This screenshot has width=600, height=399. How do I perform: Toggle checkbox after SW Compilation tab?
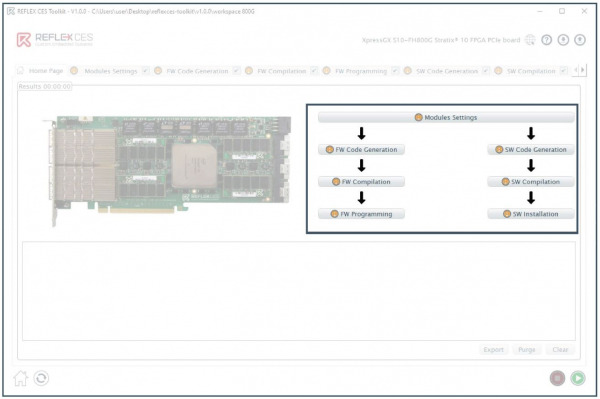click(x=564, y=70)
